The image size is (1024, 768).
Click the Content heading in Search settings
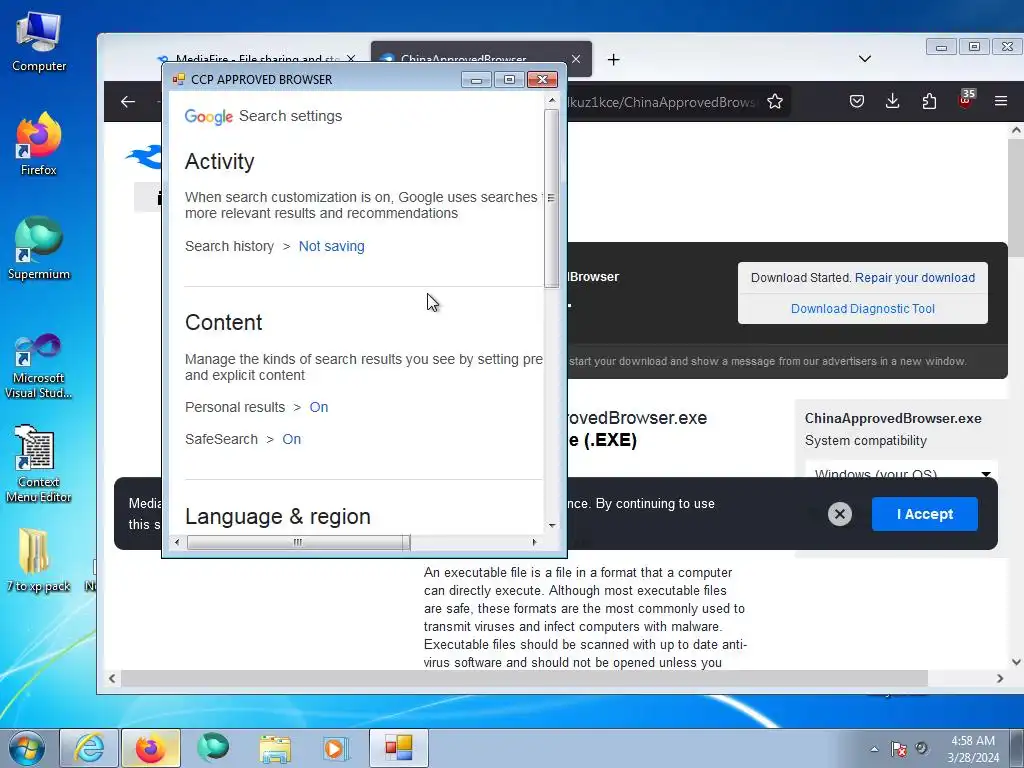pyautogui.click(x=223, y=323)
